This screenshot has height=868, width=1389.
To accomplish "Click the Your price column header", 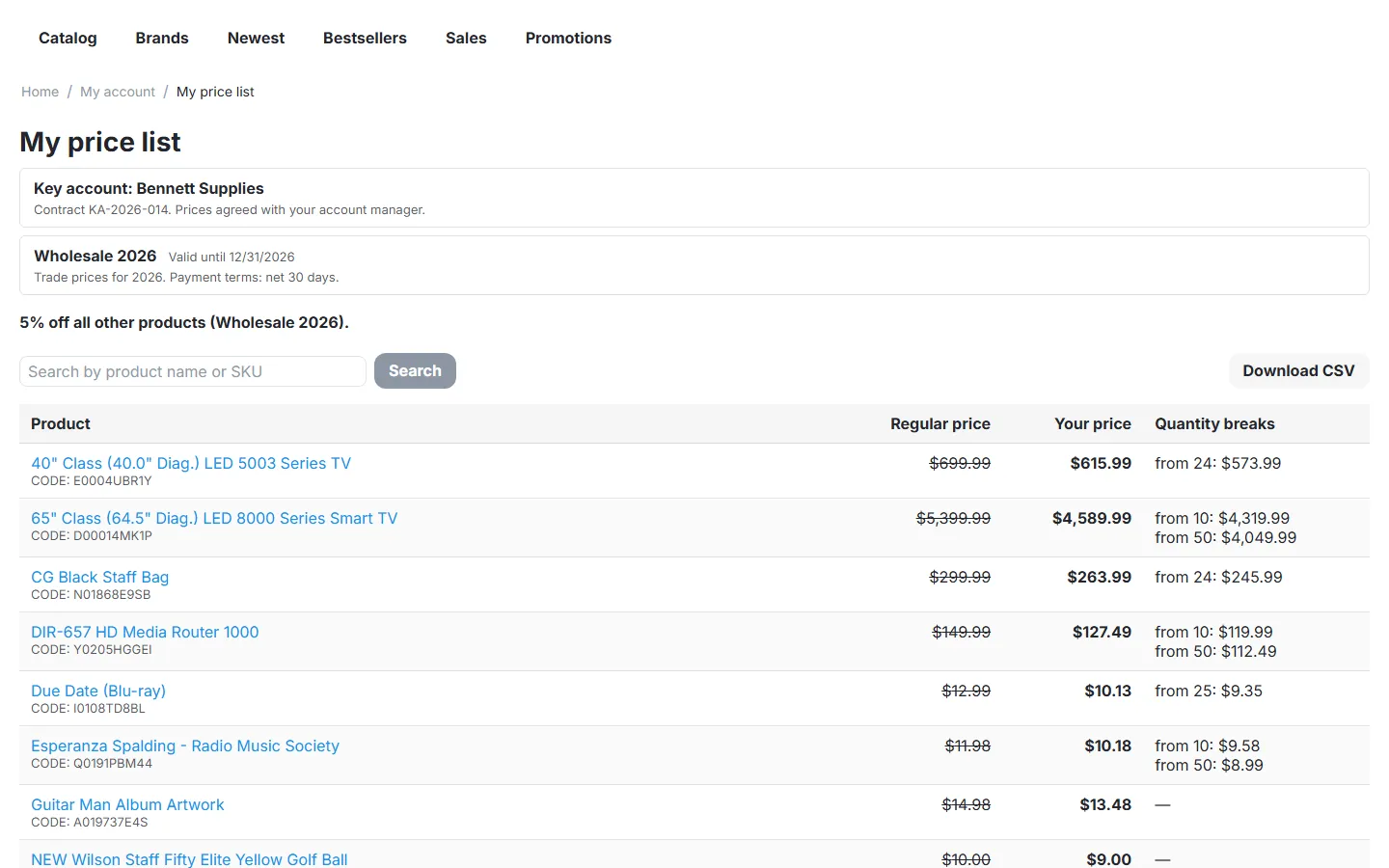I will pyautogui.click(x=1093, y=423).
